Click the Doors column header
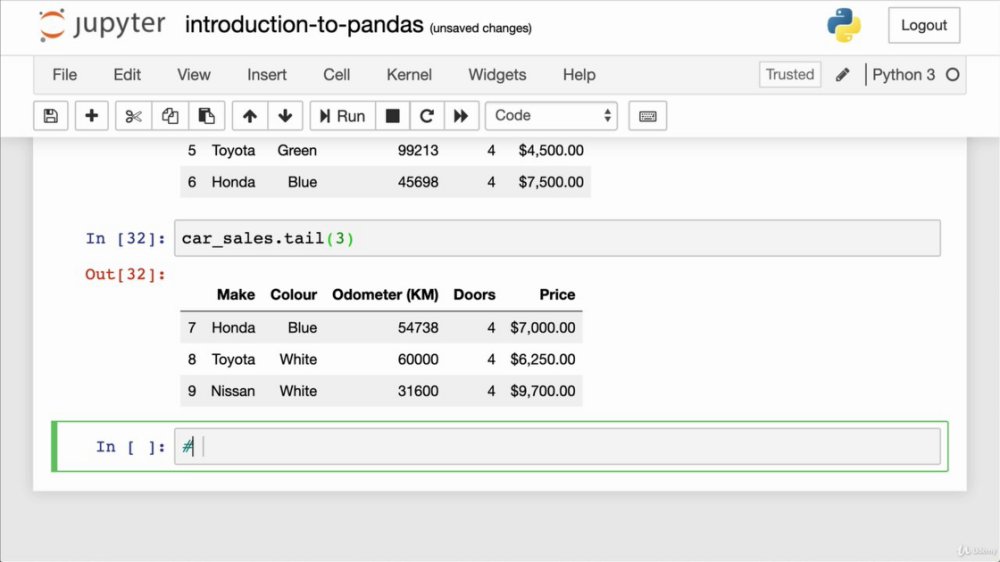The width and height of the screenshot is (1000, 562). (474, 295)
